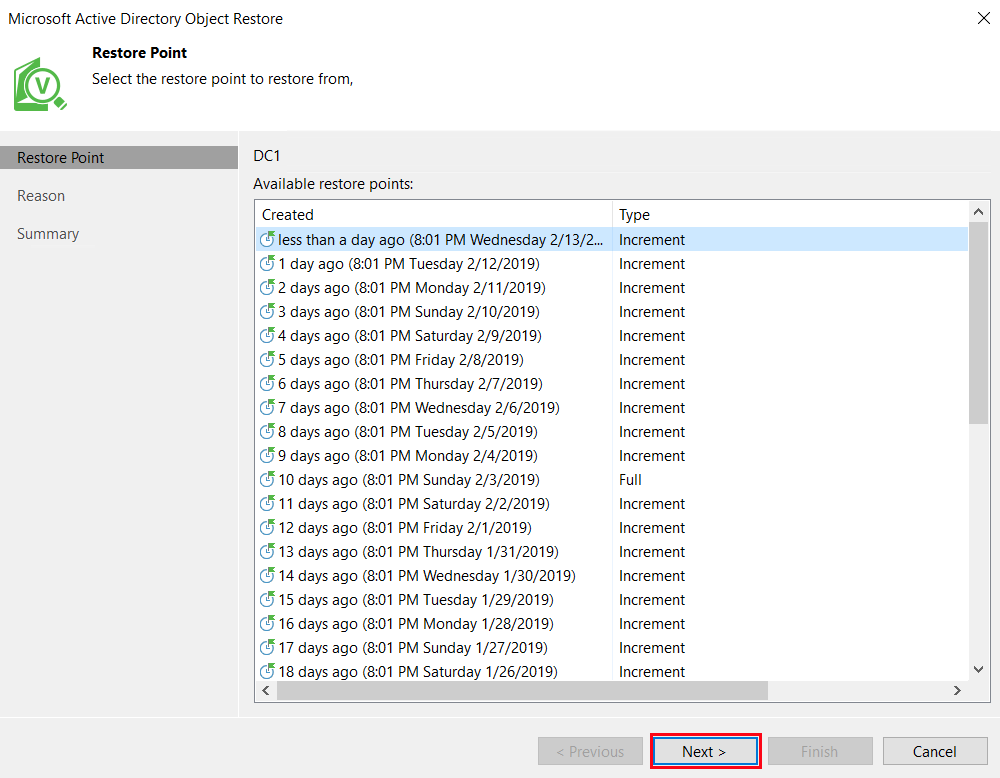Screen dimensions: 1000x778
Task: Click restore point icon for 9 days ago row
Action: [x=267, y=455]
